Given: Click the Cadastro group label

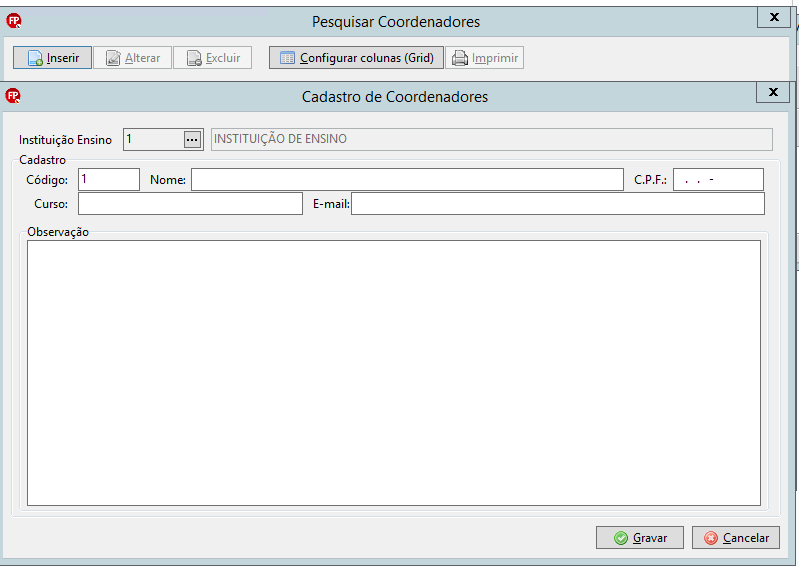Looking at the screenshot, I should [42, 160].
